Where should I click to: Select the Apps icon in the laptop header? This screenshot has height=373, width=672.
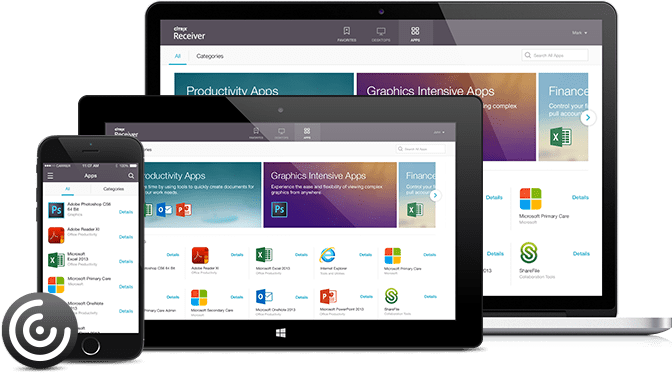point(415,33)
